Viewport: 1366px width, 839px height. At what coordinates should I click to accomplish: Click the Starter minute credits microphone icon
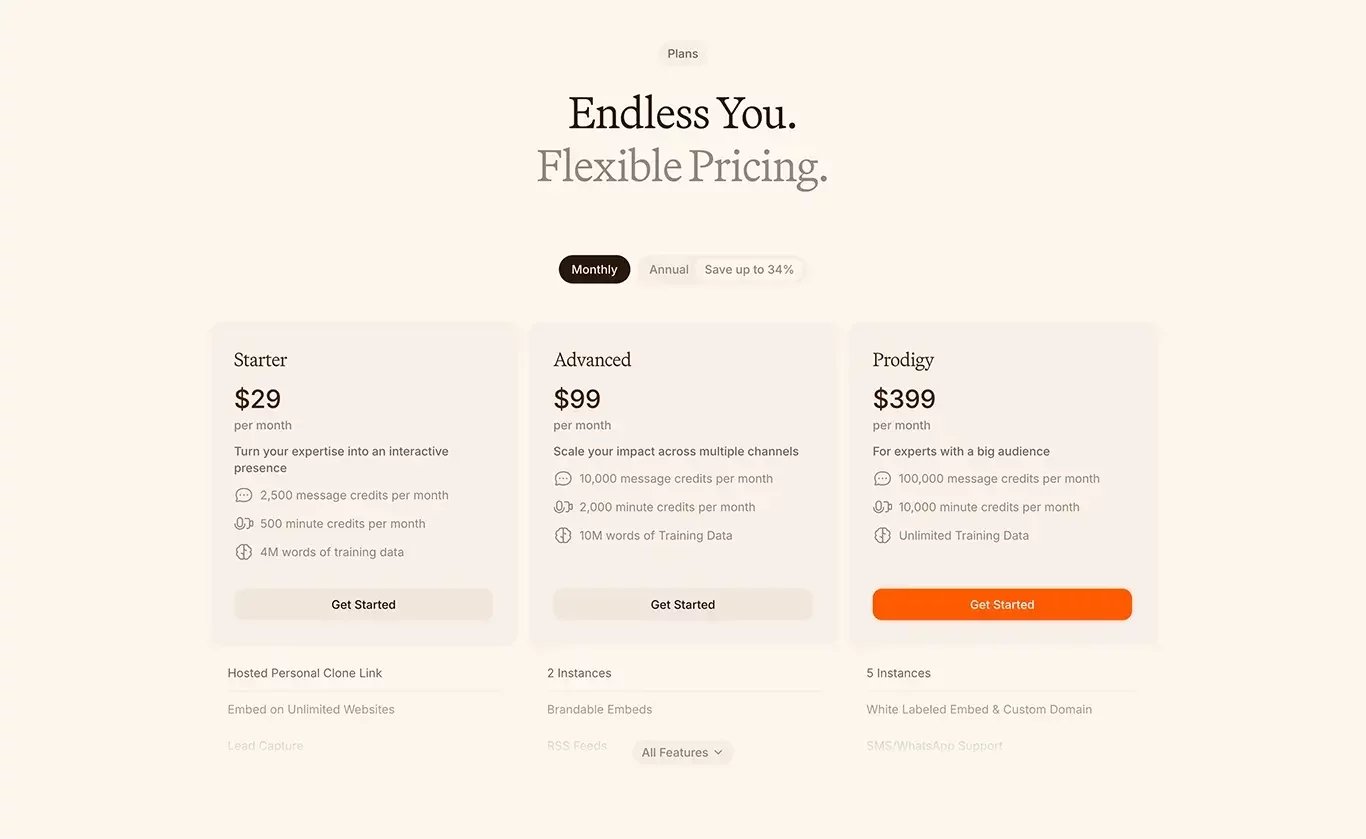[x=243, y=523]
